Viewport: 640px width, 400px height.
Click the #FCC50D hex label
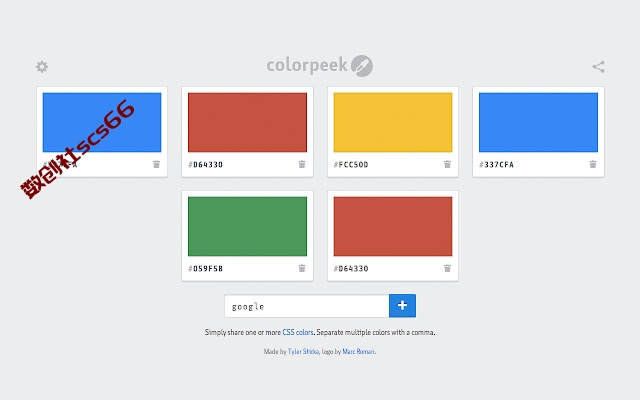pos(351,164)
